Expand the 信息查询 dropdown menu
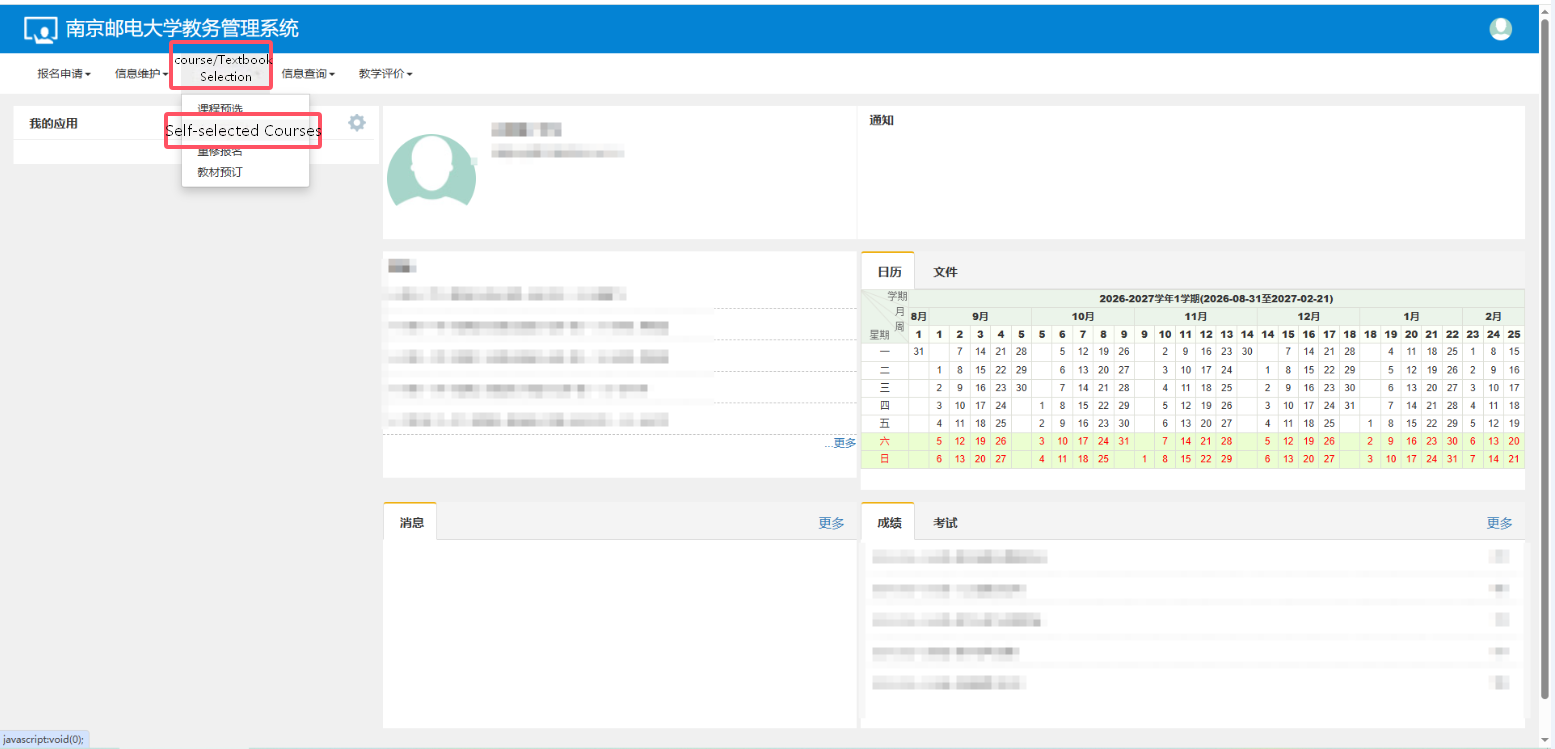Image resolution: width=1555 pixels, height=749 pixels. click(x=308, y=73)
